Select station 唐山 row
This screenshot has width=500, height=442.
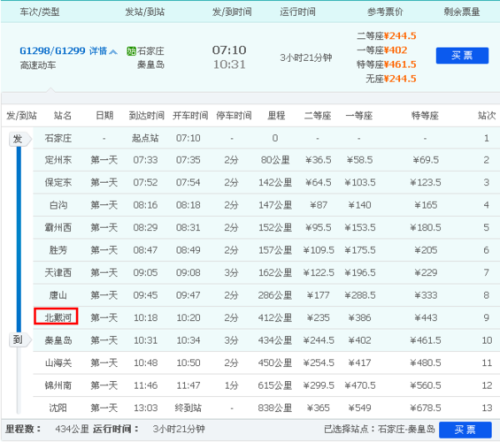tap(266, 295)
